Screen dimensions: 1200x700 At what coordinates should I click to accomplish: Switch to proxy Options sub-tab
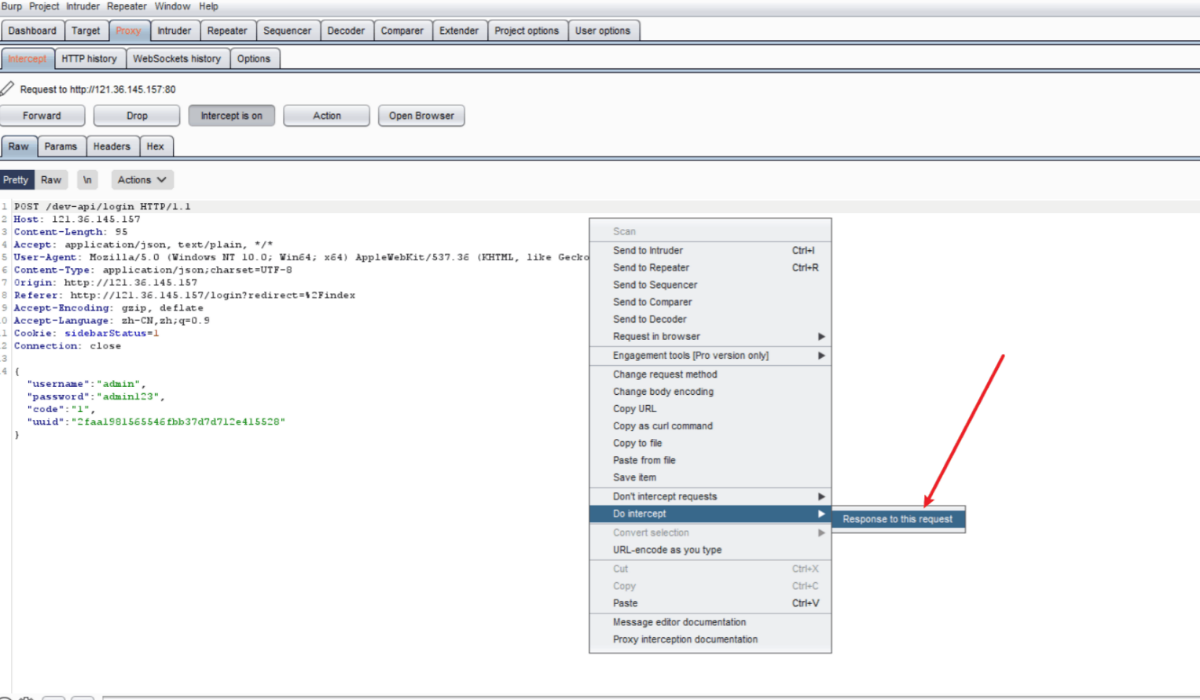[x=254, y=59]
